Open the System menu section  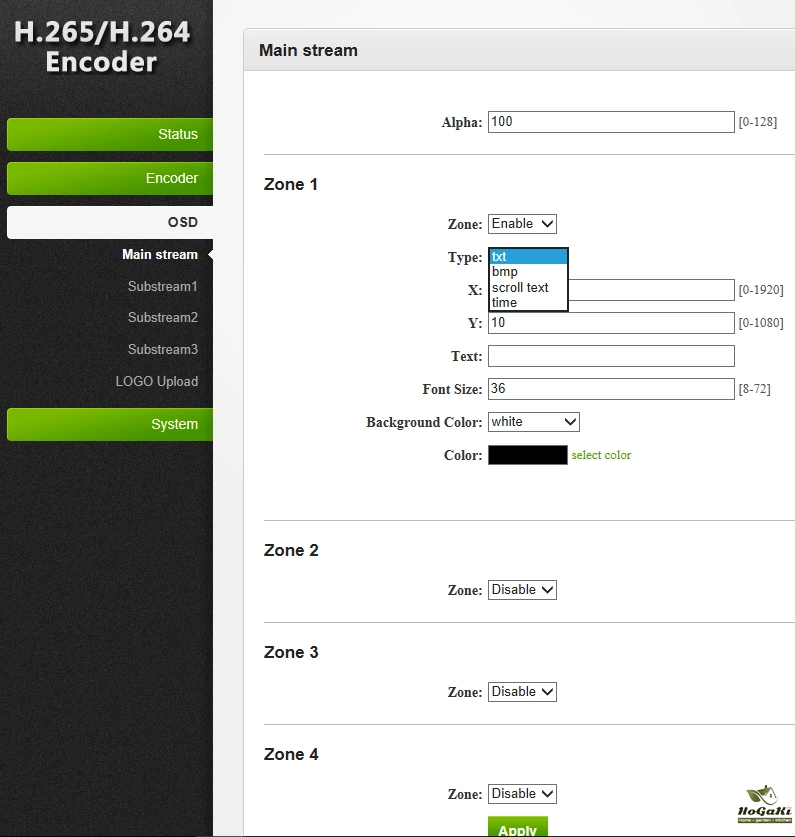click(110, 424)
